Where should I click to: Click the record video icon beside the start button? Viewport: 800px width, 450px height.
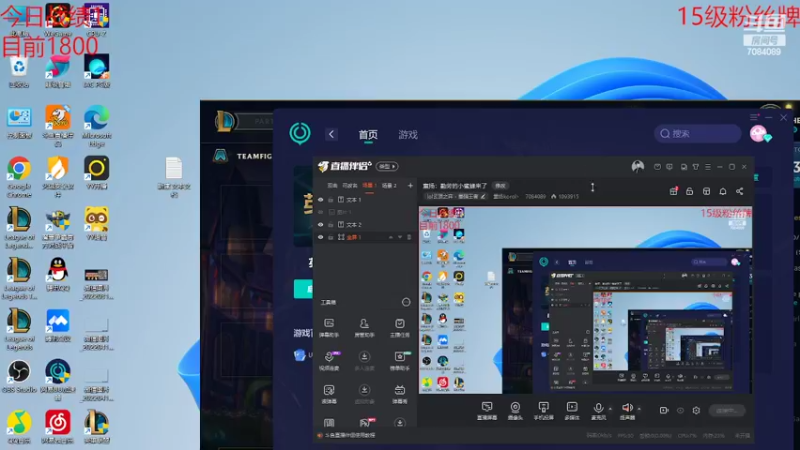pyautogui.click(x=664, y=410)
